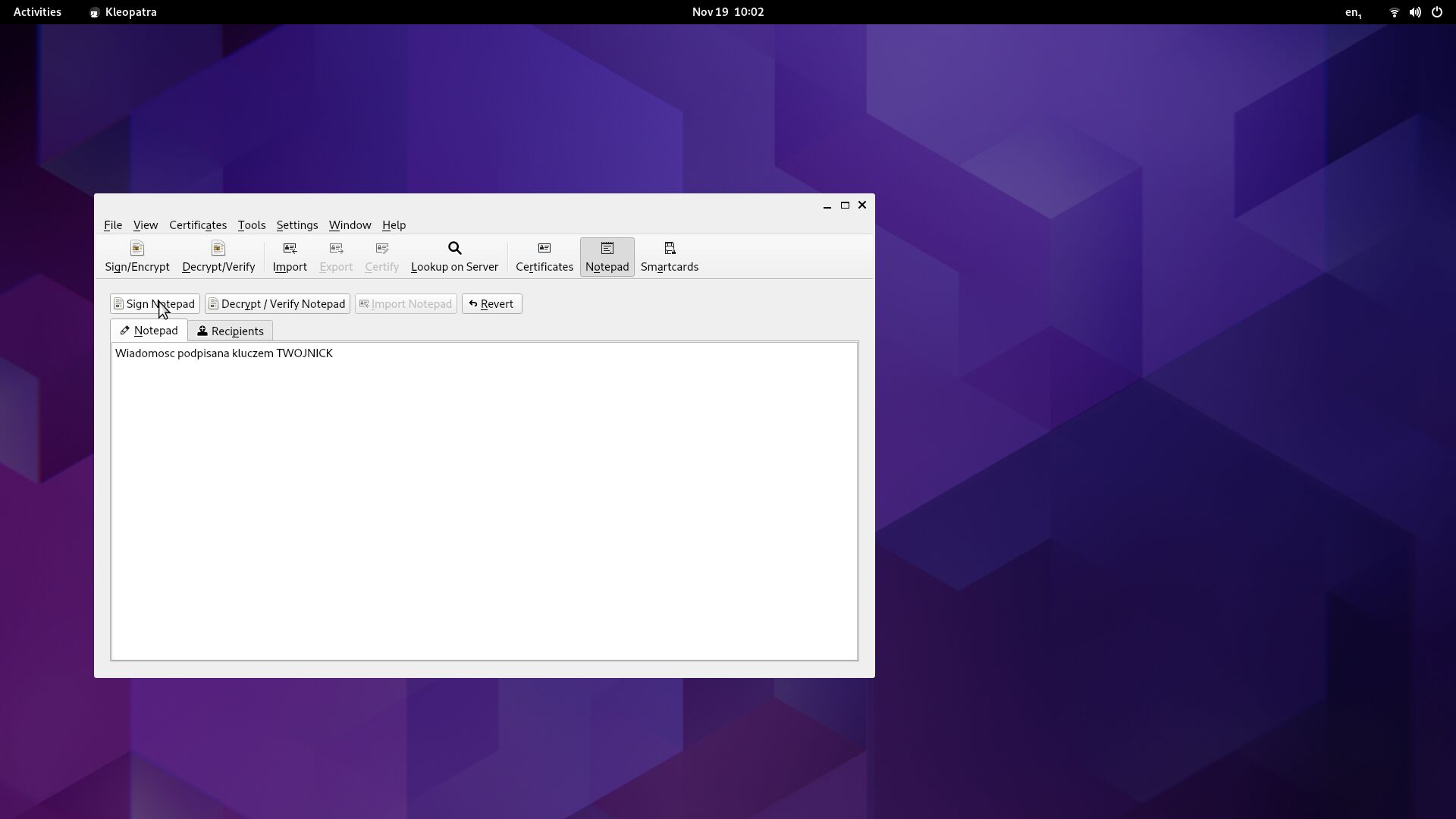
Task: Expand the Tools menu
Action: [x=251, y=224]
